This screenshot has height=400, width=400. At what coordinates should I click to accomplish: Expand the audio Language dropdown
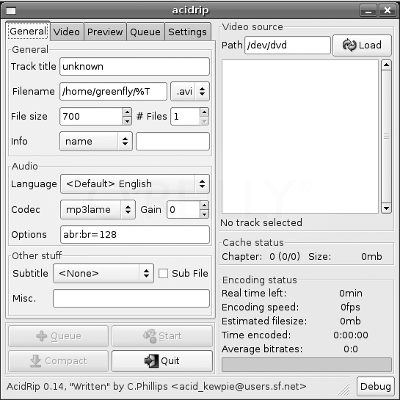point(135,184)
